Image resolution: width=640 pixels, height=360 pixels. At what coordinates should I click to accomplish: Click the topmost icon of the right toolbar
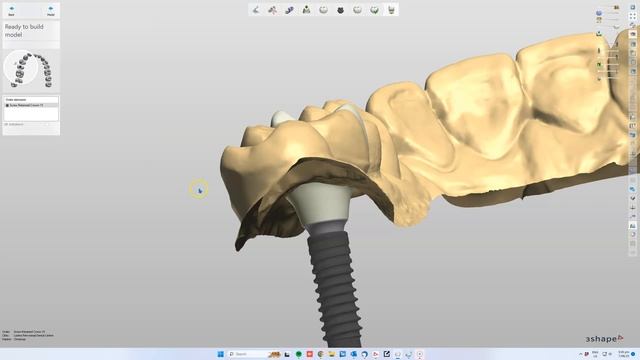pyautogui.click(x=633, y=7)
